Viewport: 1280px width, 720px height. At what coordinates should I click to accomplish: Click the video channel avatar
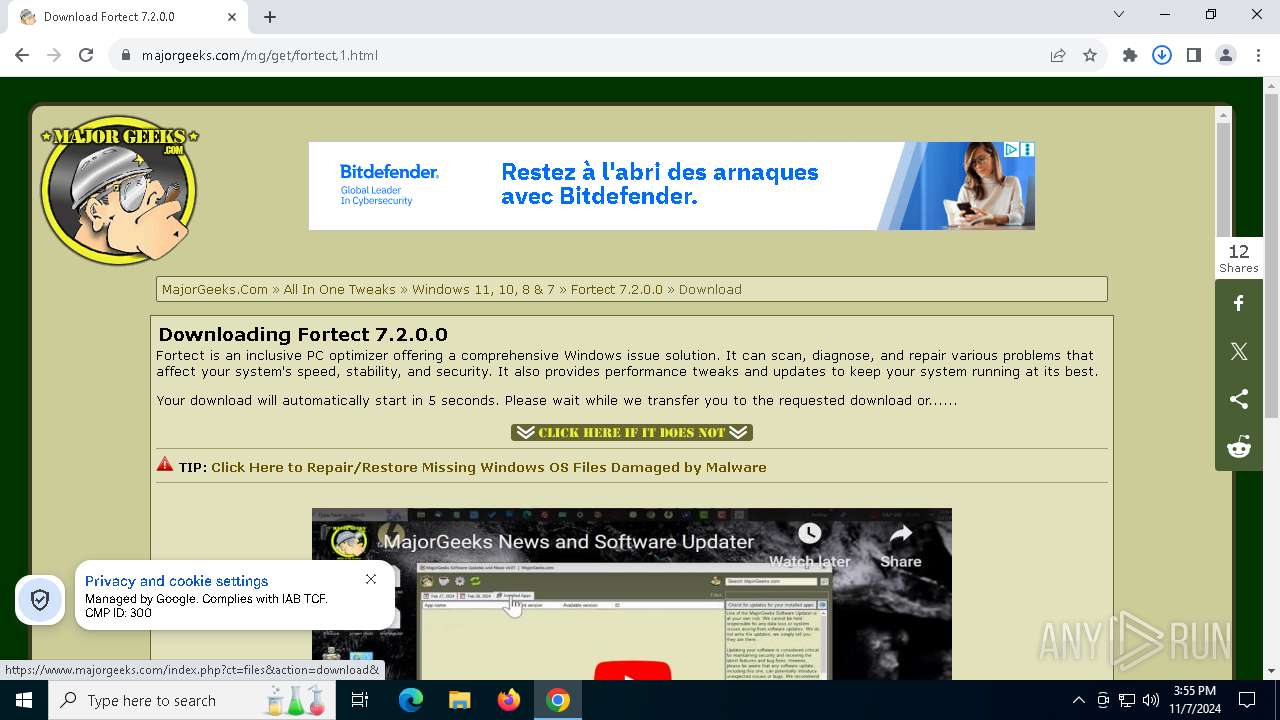pos(349,542)
